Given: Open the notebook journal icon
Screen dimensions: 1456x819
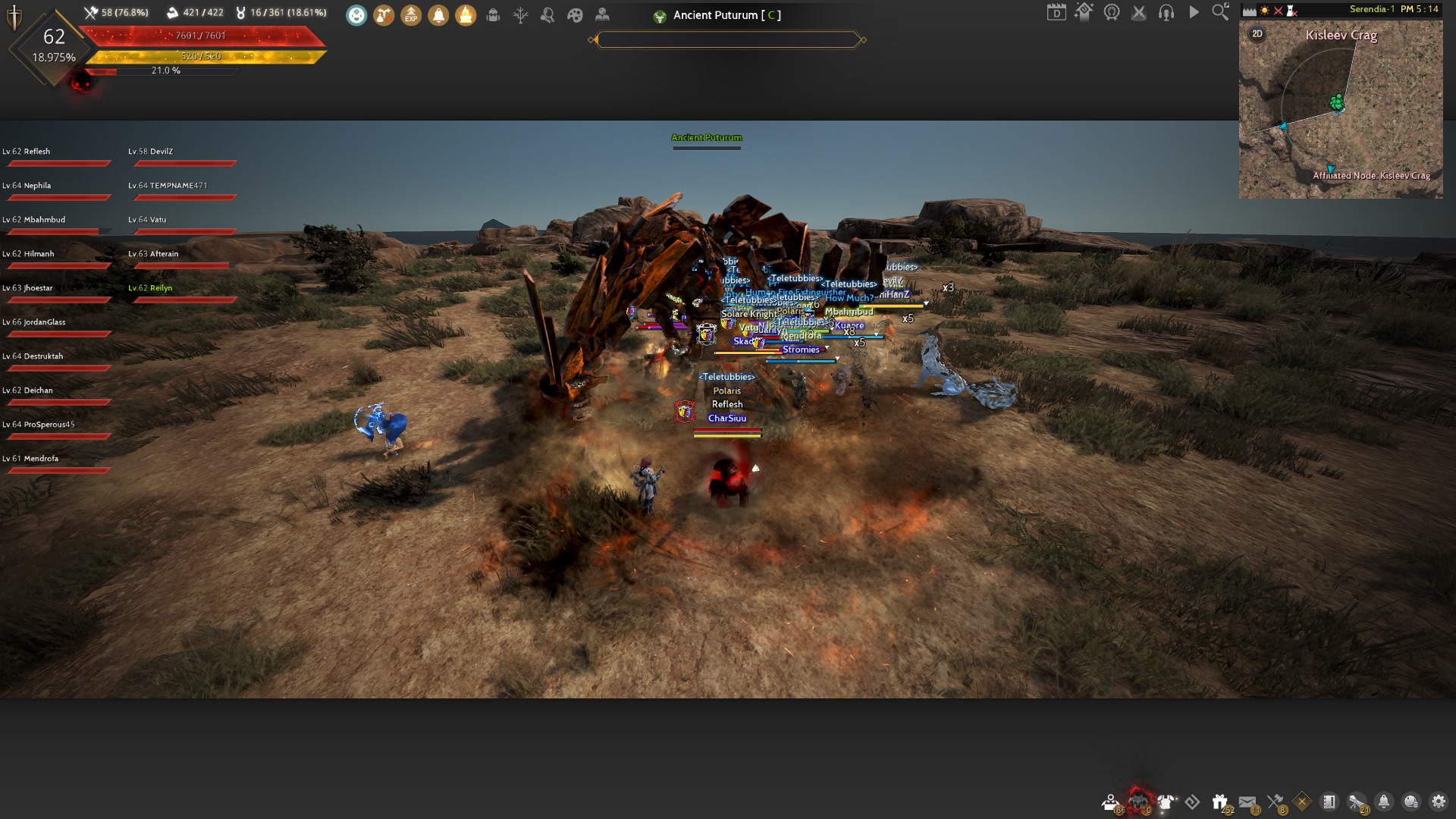Looking at the screenshot, I should tap(1329, 802).
